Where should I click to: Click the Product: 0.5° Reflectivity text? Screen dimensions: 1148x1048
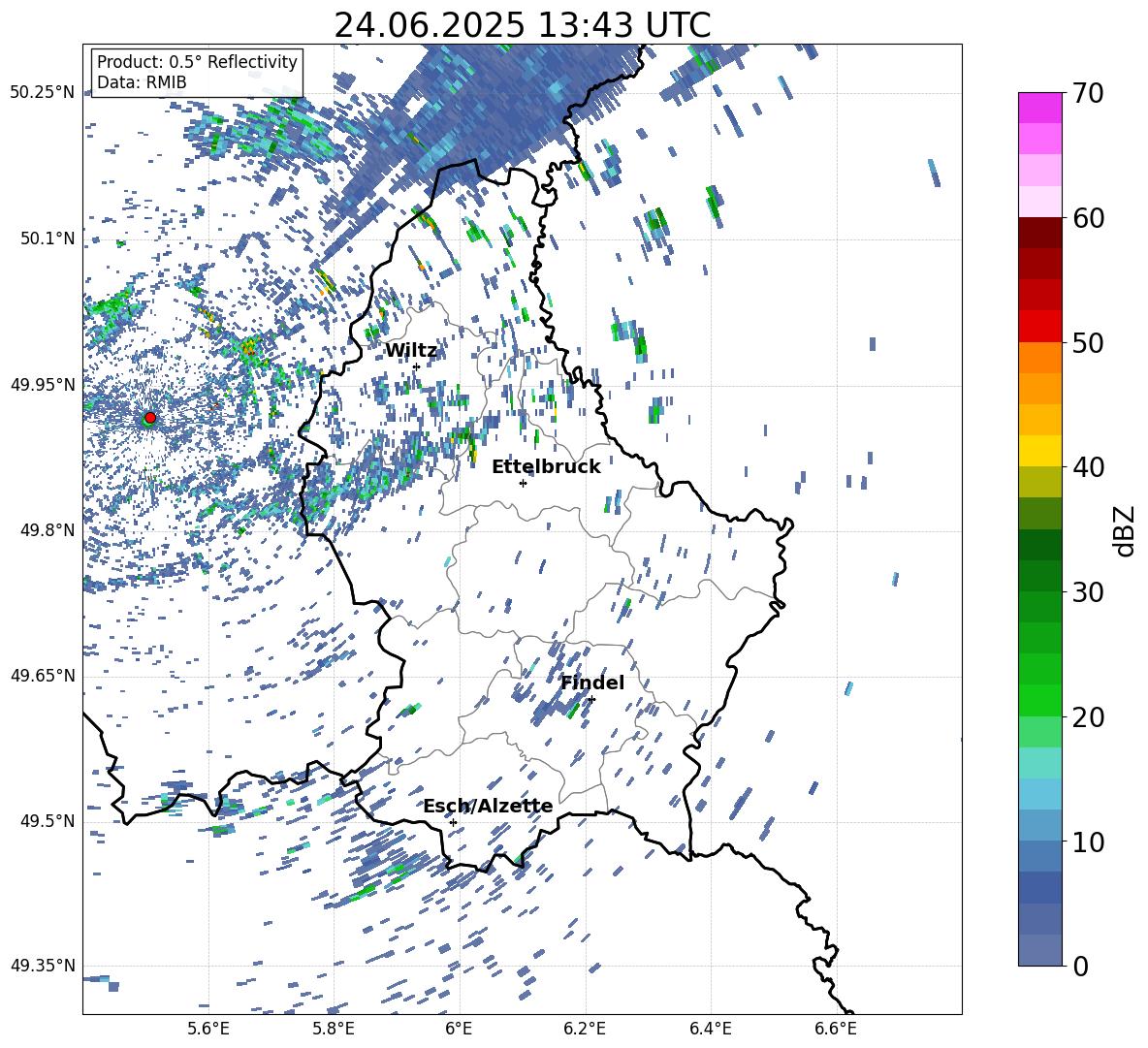(x=197, y=62)
